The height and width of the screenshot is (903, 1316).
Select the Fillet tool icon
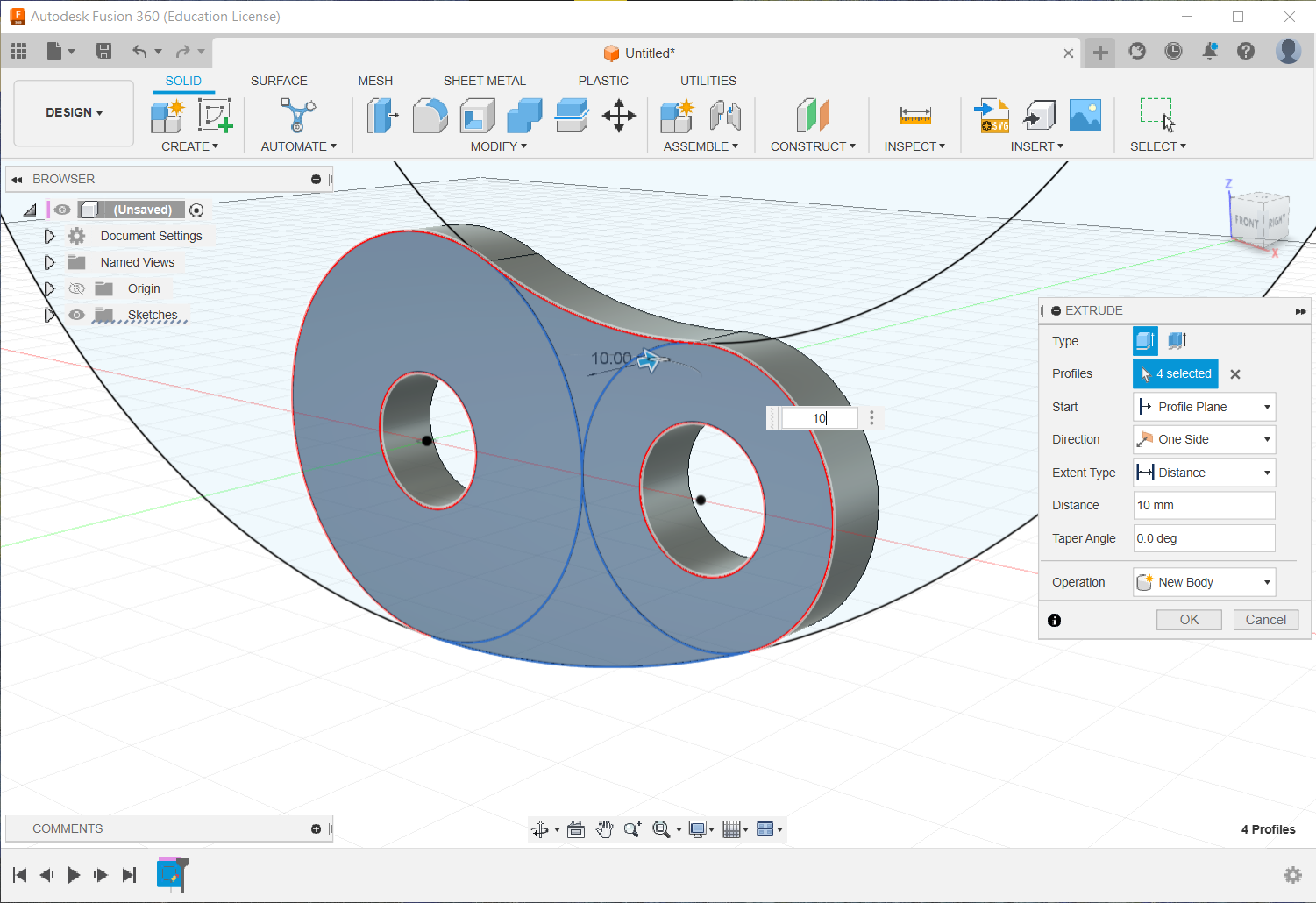point(430,116)
